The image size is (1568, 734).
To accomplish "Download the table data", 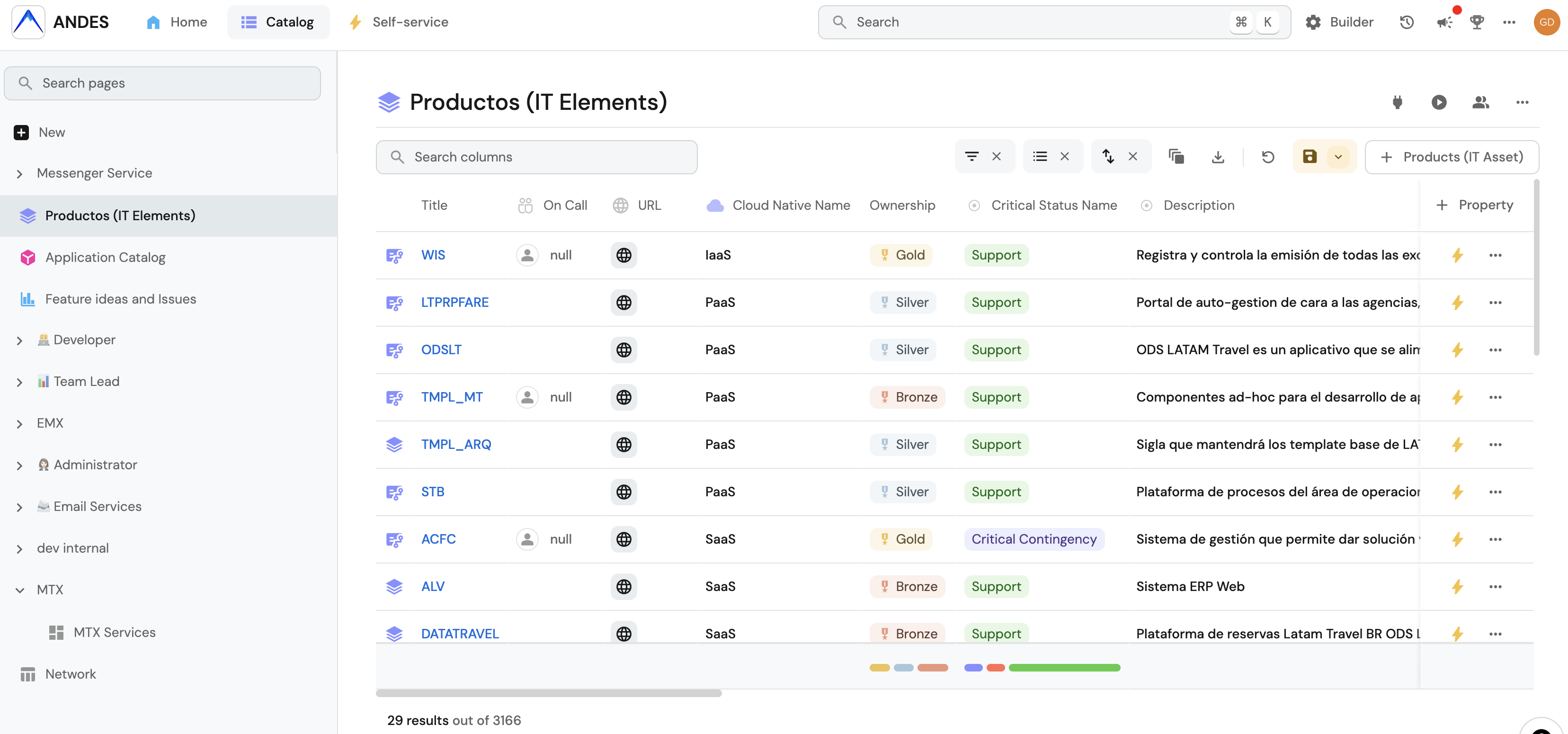I will point(1217,157).
